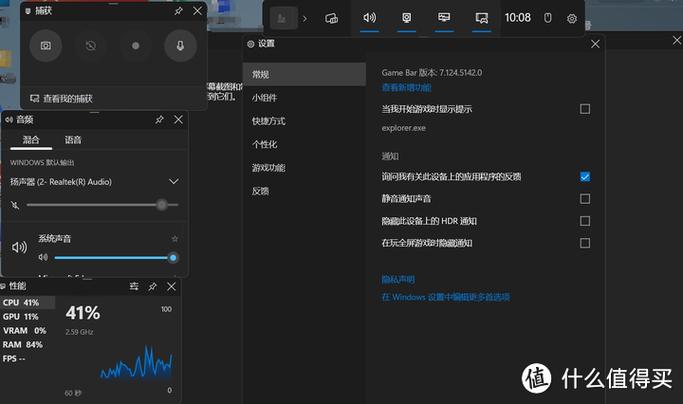The image size is (683, 404).
Task: Select the CPU 41% metric row
Action: pyautogui.click(x=27, y=302)
